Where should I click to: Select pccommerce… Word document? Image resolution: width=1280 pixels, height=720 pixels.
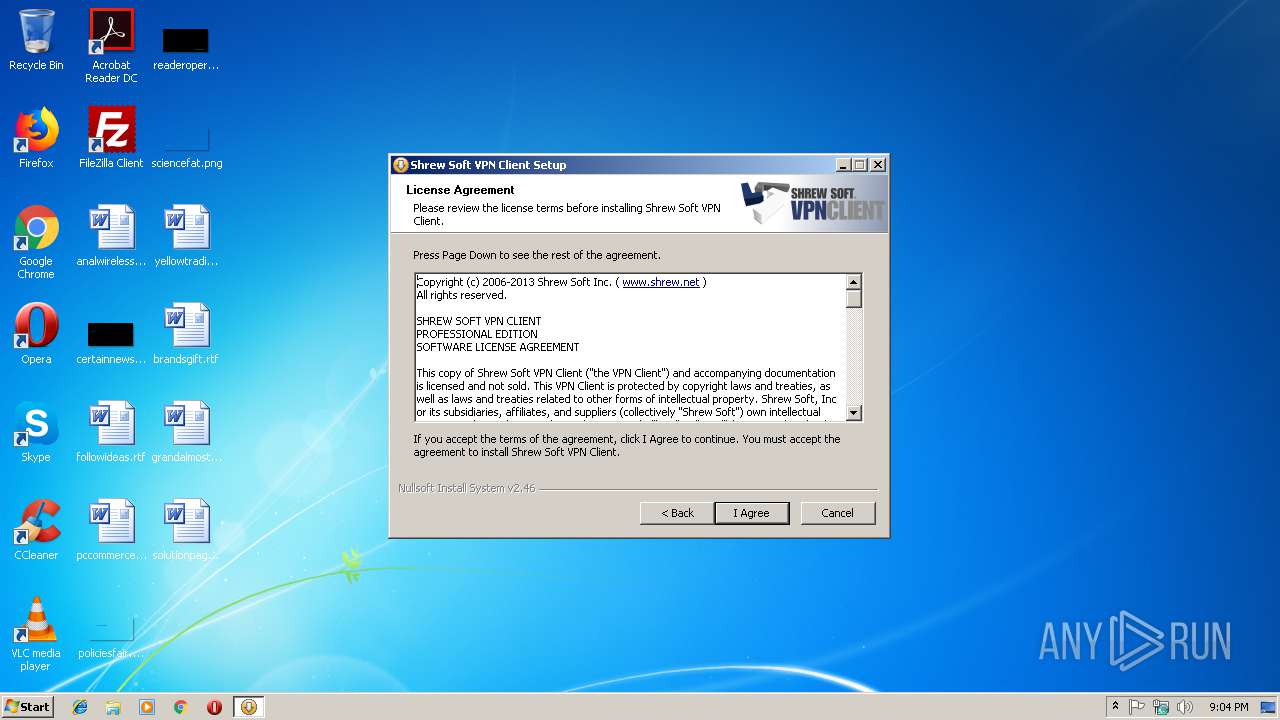coord(111,530)
